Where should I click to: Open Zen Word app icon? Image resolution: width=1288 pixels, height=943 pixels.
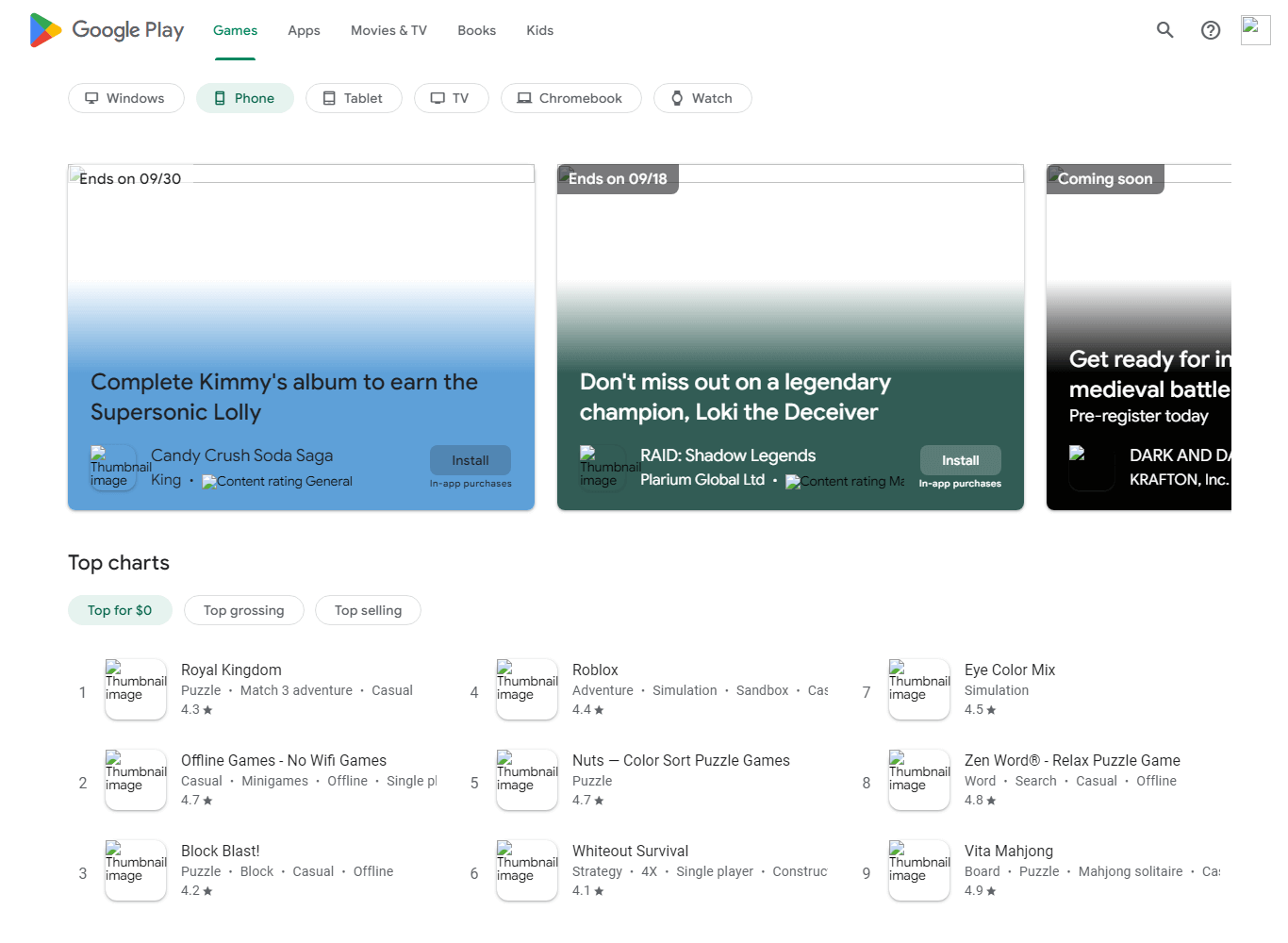[919, 780]
